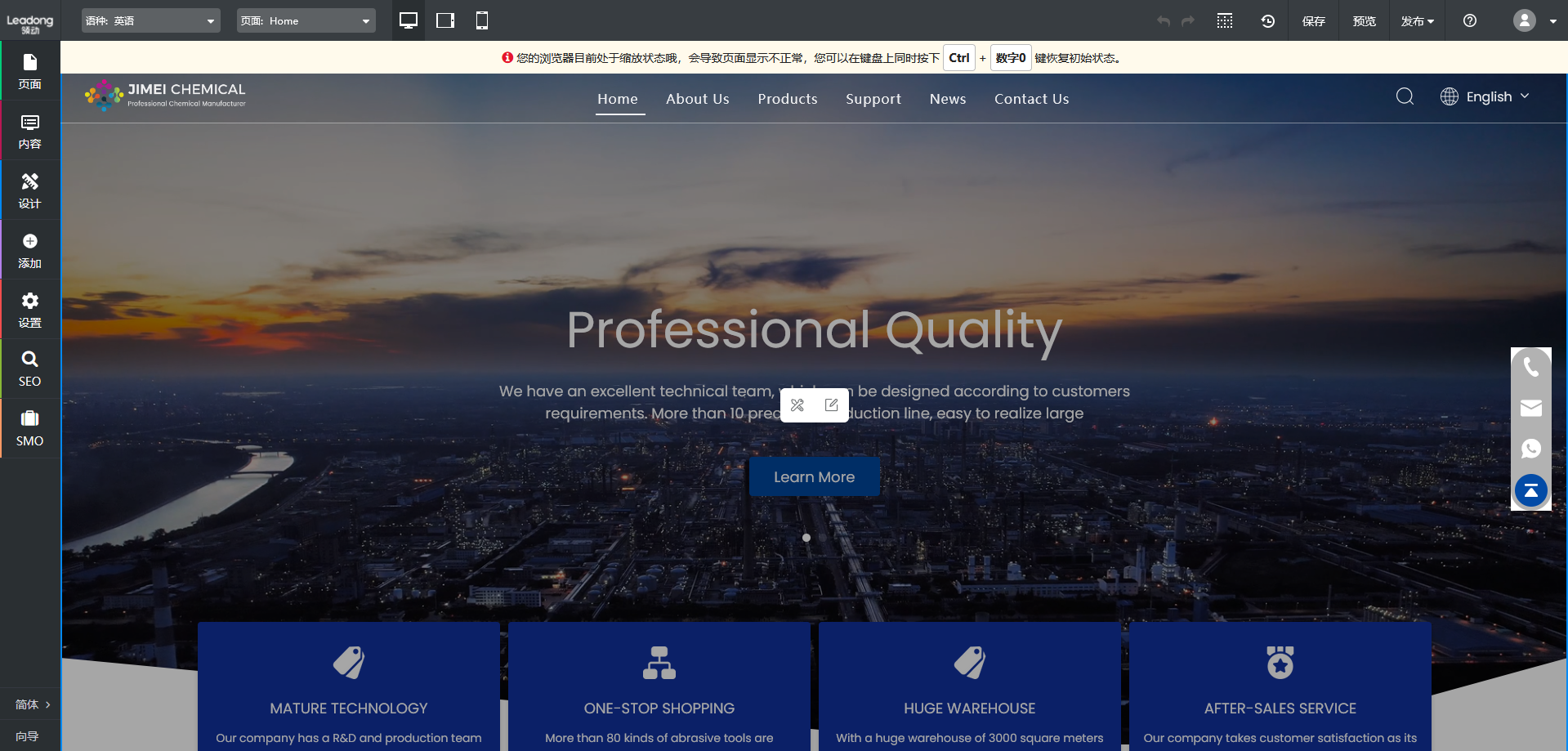Select the Design (设计) sidebar tool

coord(29,190)
